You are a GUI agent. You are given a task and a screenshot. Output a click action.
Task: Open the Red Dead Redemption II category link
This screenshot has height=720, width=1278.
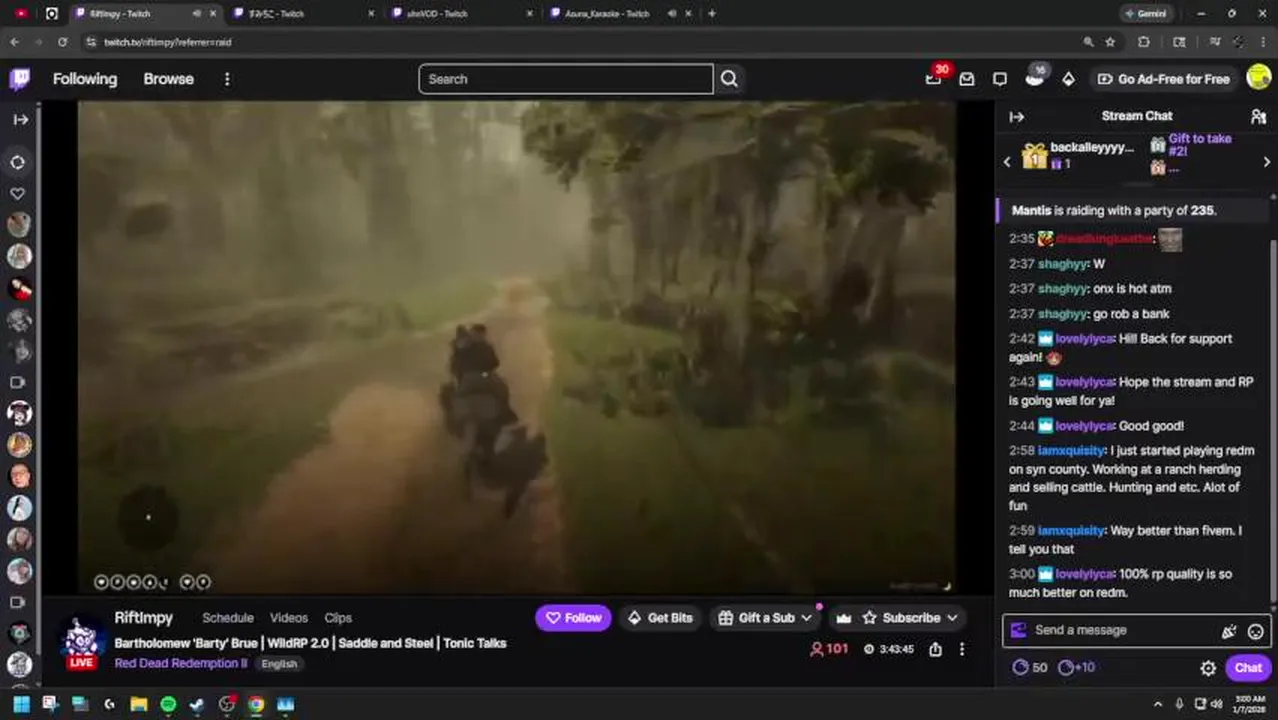(x=181, y=663)
